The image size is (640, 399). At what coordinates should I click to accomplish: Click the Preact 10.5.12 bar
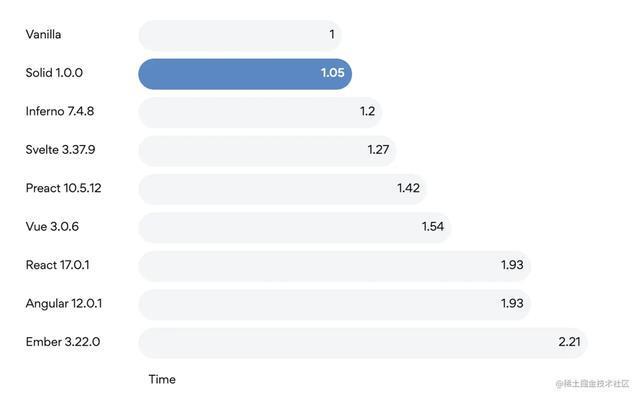(282, 189)
